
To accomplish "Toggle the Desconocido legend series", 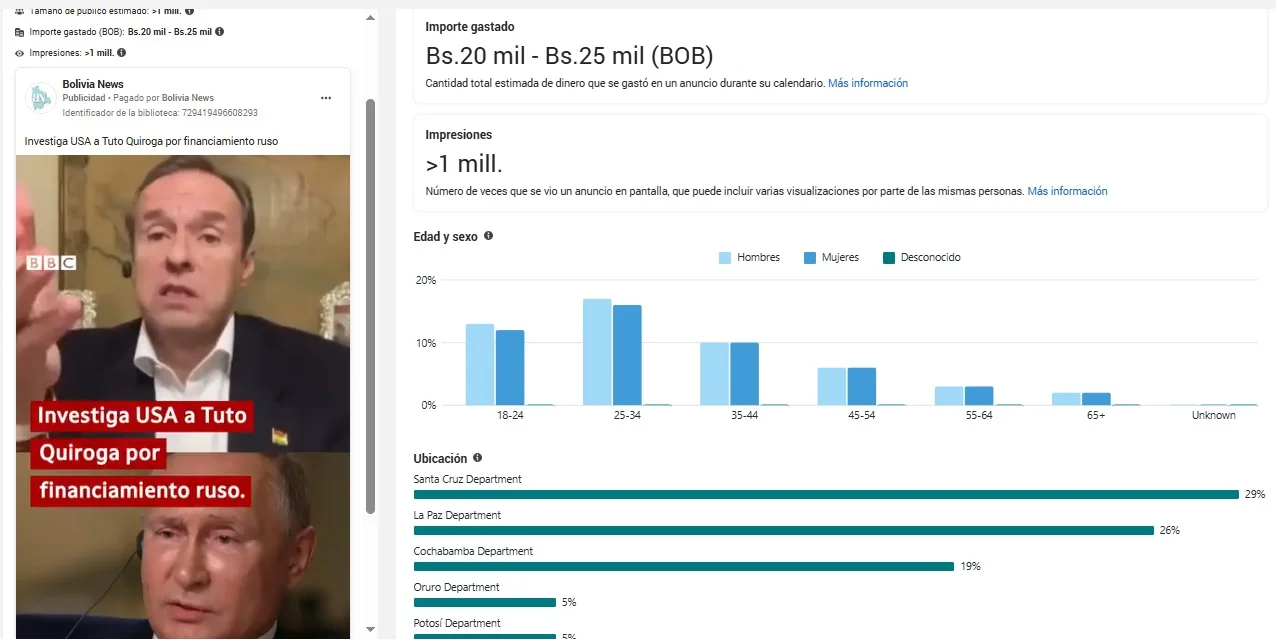I will click(921, 258).
